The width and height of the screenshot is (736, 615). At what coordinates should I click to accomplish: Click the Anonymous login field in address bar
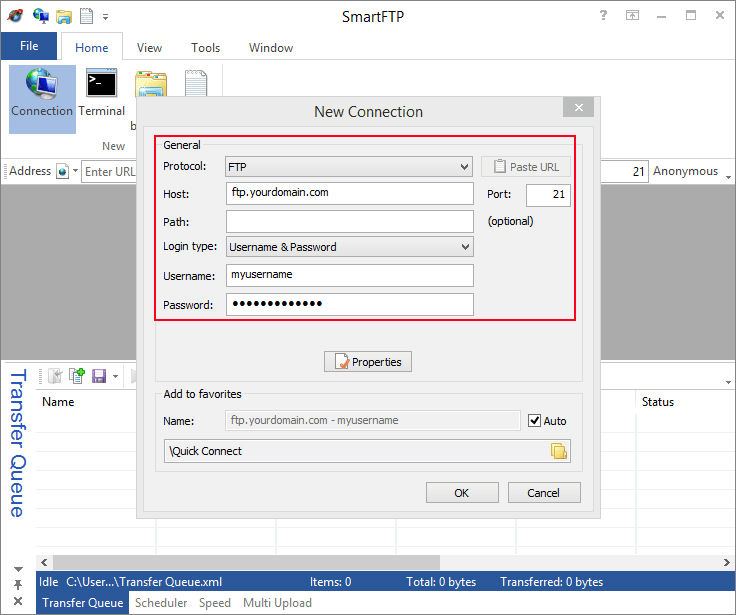click(685, 171)
